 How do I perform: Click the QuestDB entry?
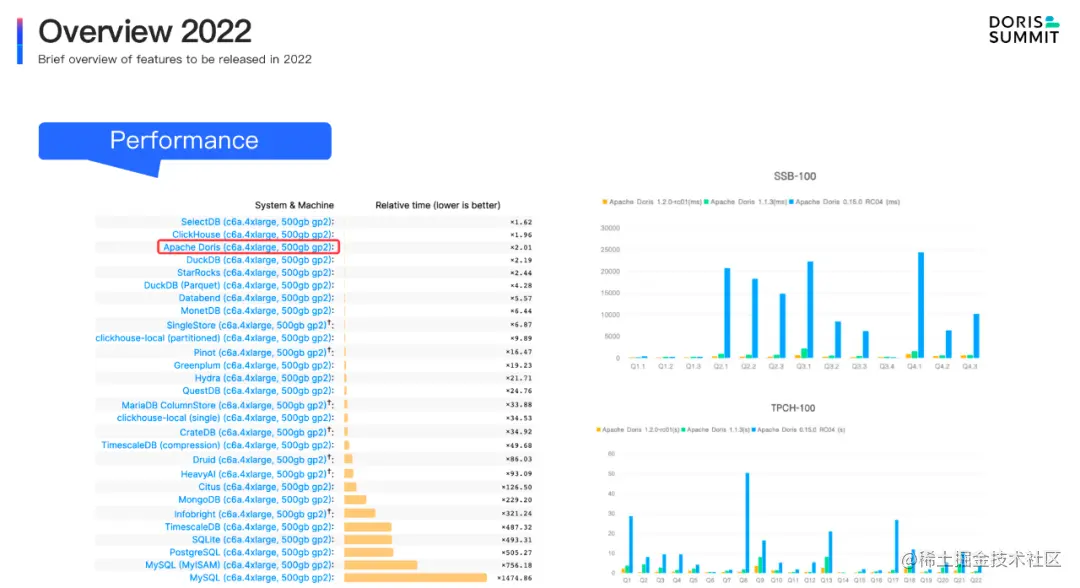click(258, 390)
